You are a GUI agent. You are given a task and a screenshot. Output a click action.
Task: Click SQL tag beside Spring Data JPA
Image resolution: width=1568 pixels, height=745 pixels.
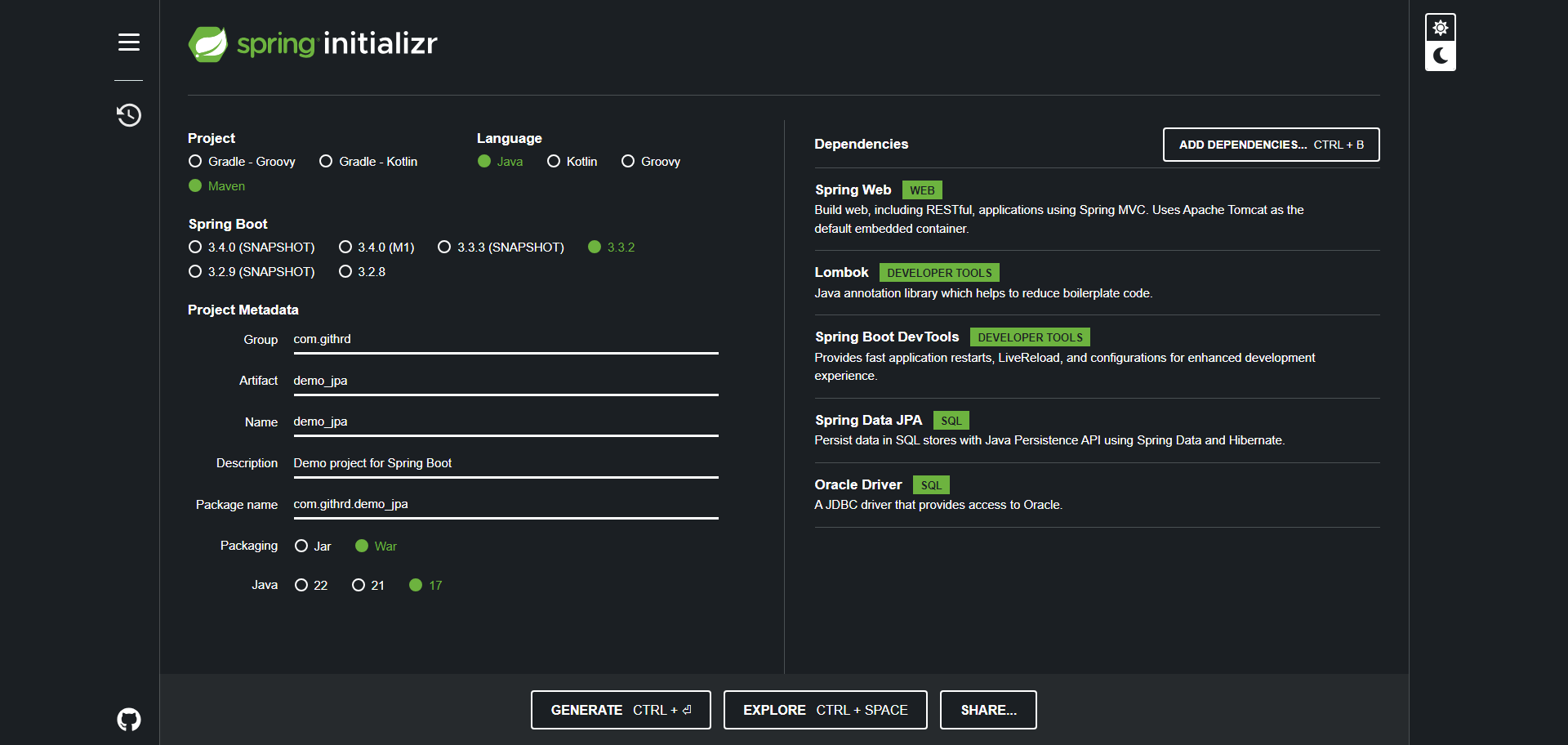coord(951,421)
